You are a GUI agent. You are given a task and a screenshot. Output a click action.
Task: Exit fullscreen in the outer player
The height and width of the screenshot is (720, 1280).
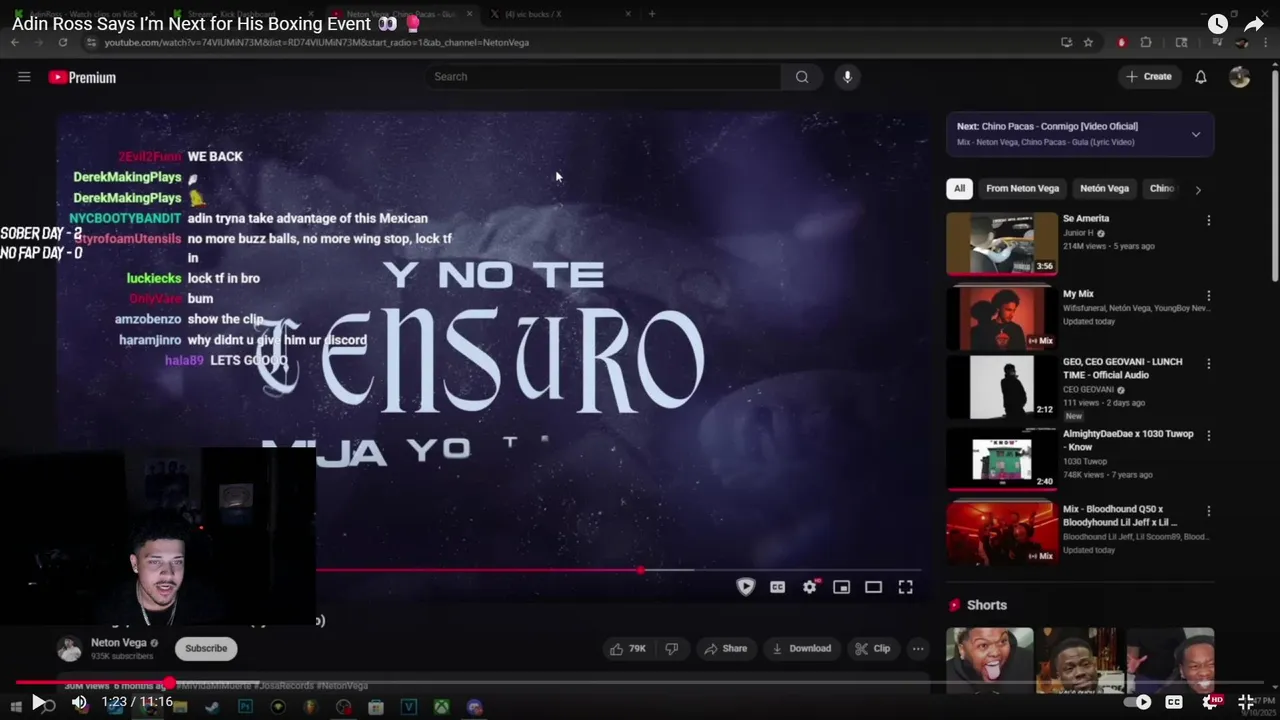(x=1246, y=702)
